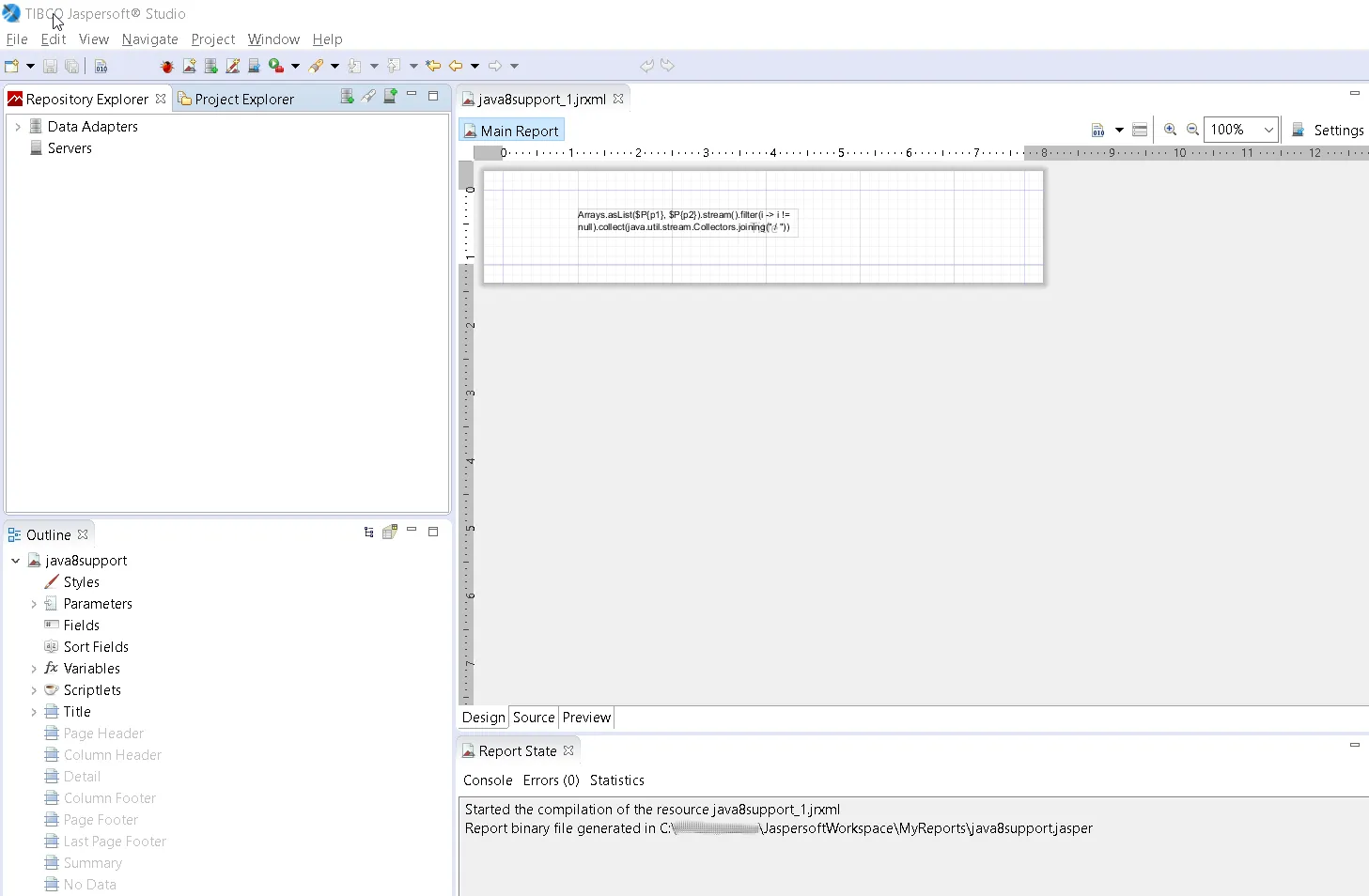
Task: Open the Edit menu
Action: 54,39
